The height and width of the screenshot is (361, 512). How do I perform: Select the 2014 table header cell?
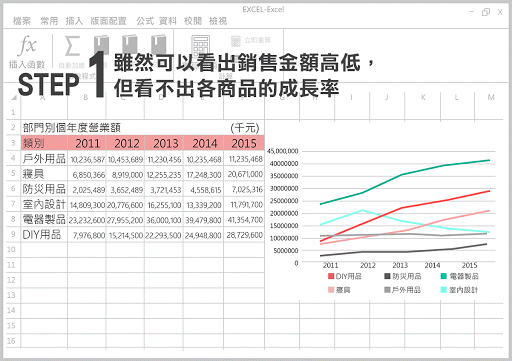tap(204, 143)
